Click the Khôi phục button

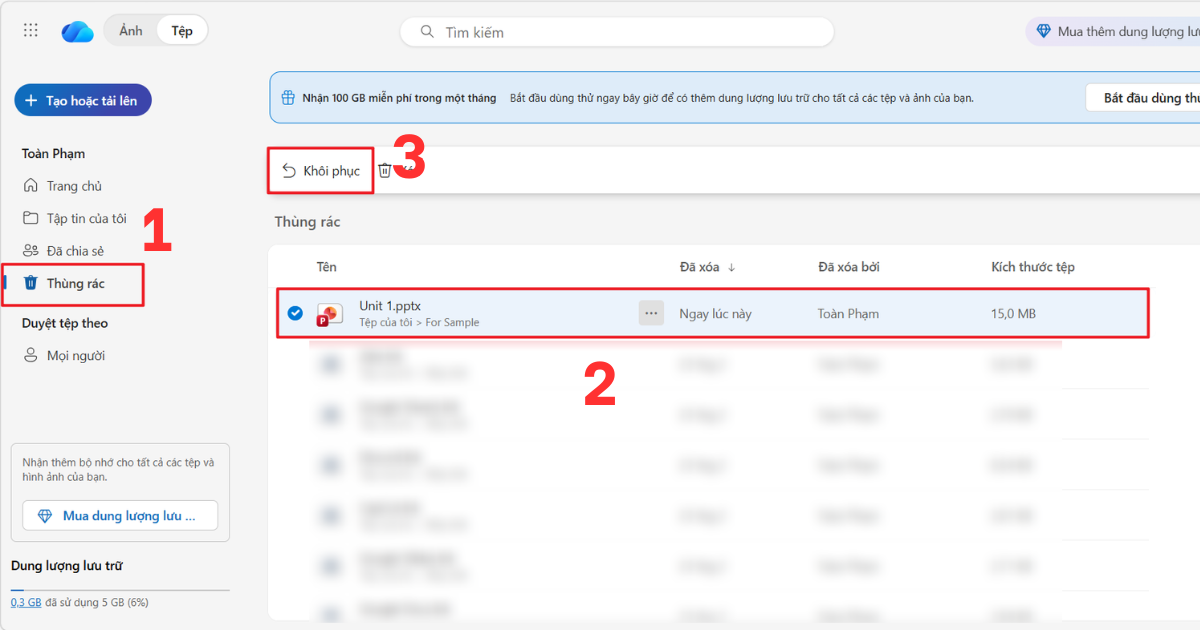[x=320, y=169]
